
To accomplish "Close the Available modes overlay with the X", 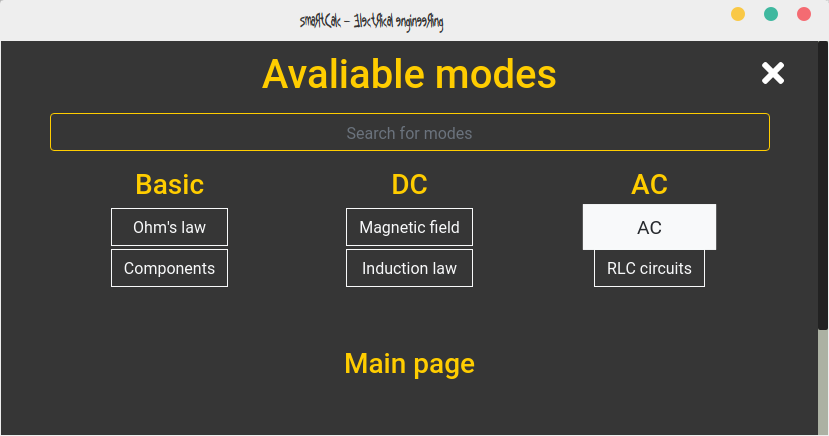I will 772,73.
